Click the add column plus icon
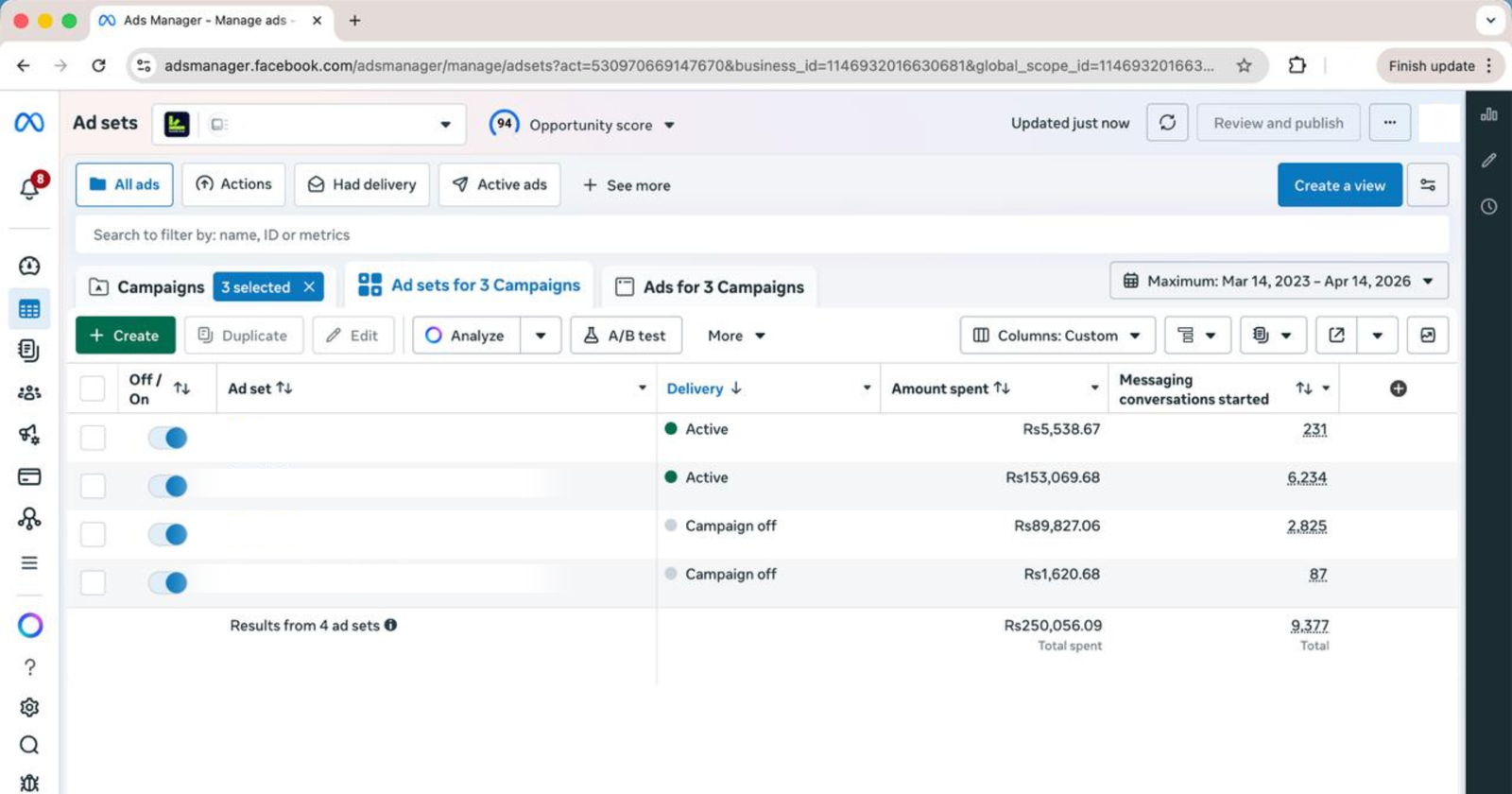 click(x=1398, y=388)
